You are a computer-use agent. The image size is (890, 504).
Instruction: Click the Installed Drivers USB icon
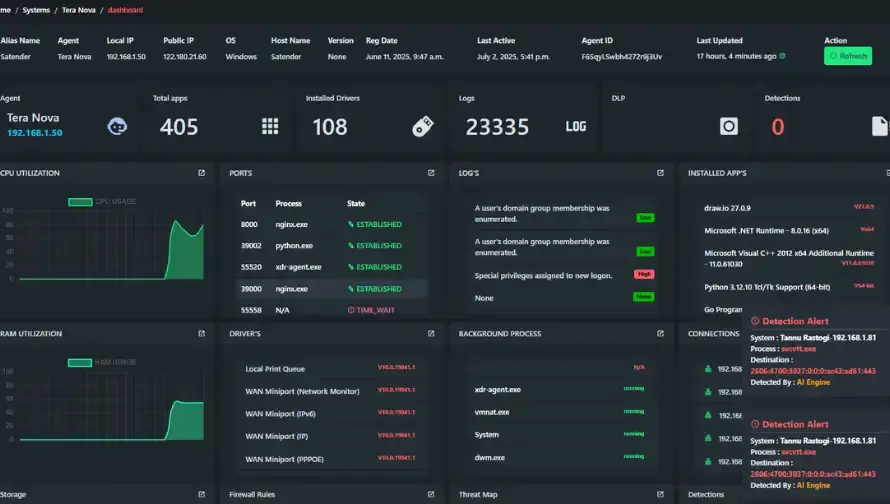[x=423, y=126]
